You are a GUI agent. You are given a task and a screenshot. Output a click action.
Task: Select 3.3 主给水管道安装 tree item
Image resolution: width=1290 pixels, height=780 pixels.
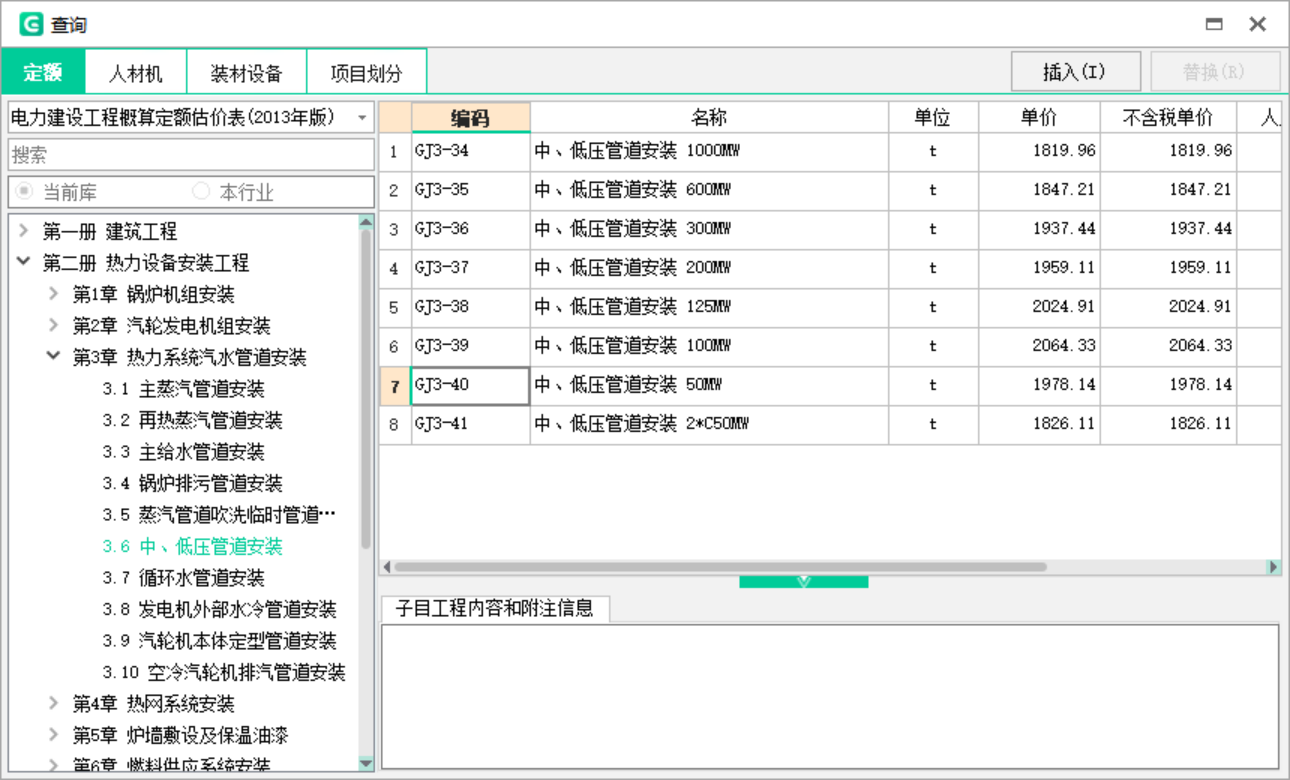click(x=183, y=451)
